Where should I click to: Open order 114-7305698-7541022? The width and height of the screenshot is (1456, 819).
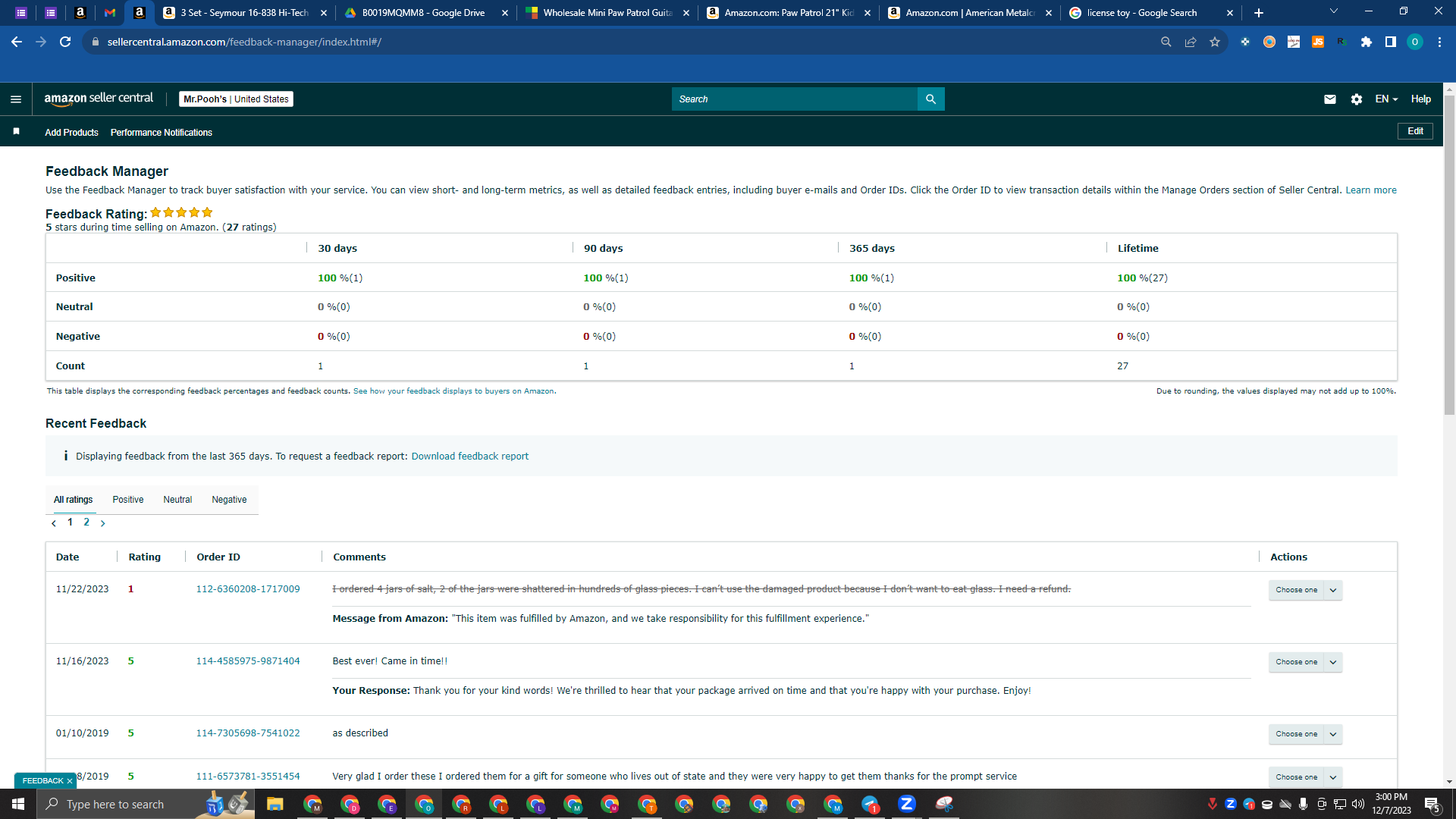point(248,733)
